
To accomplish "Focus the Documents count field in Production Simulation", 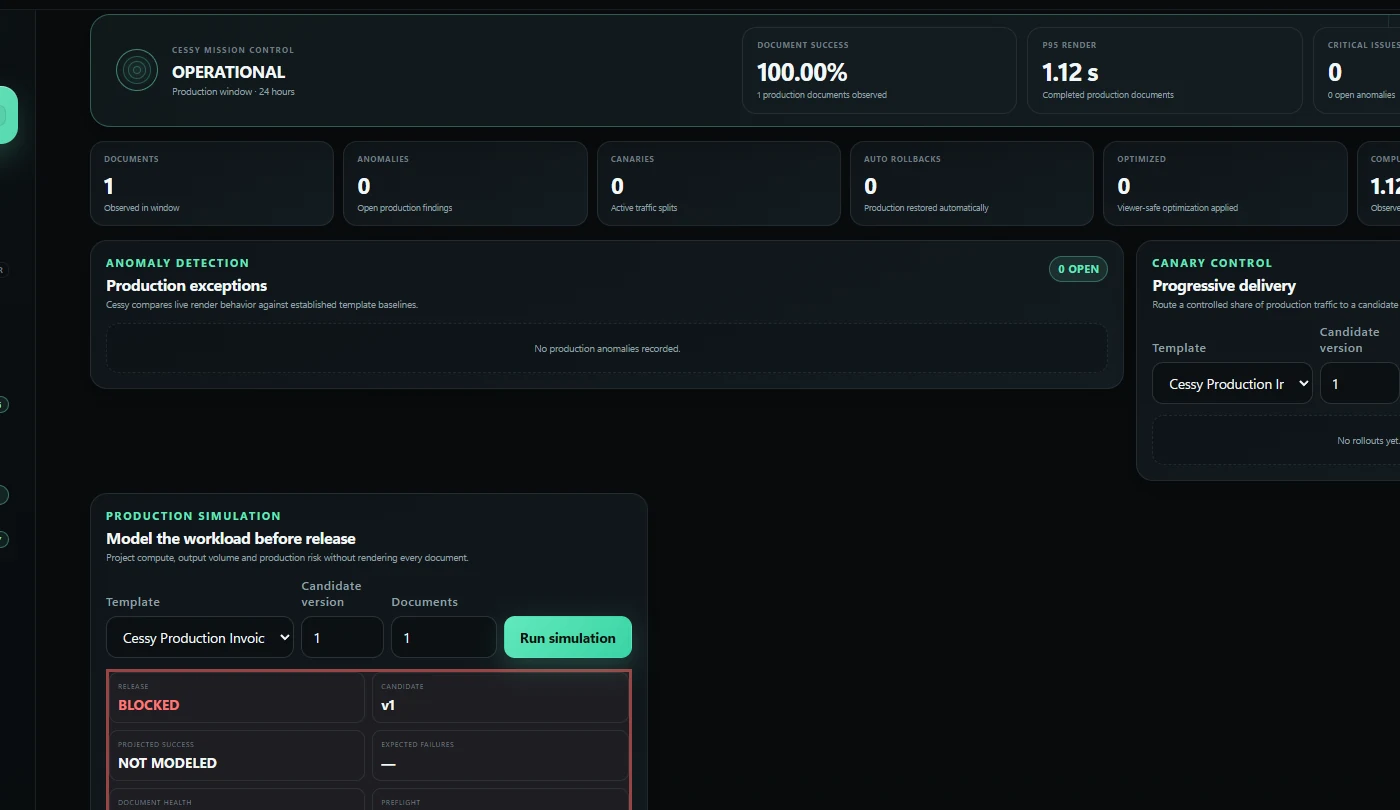I will (x=444, y=637).
